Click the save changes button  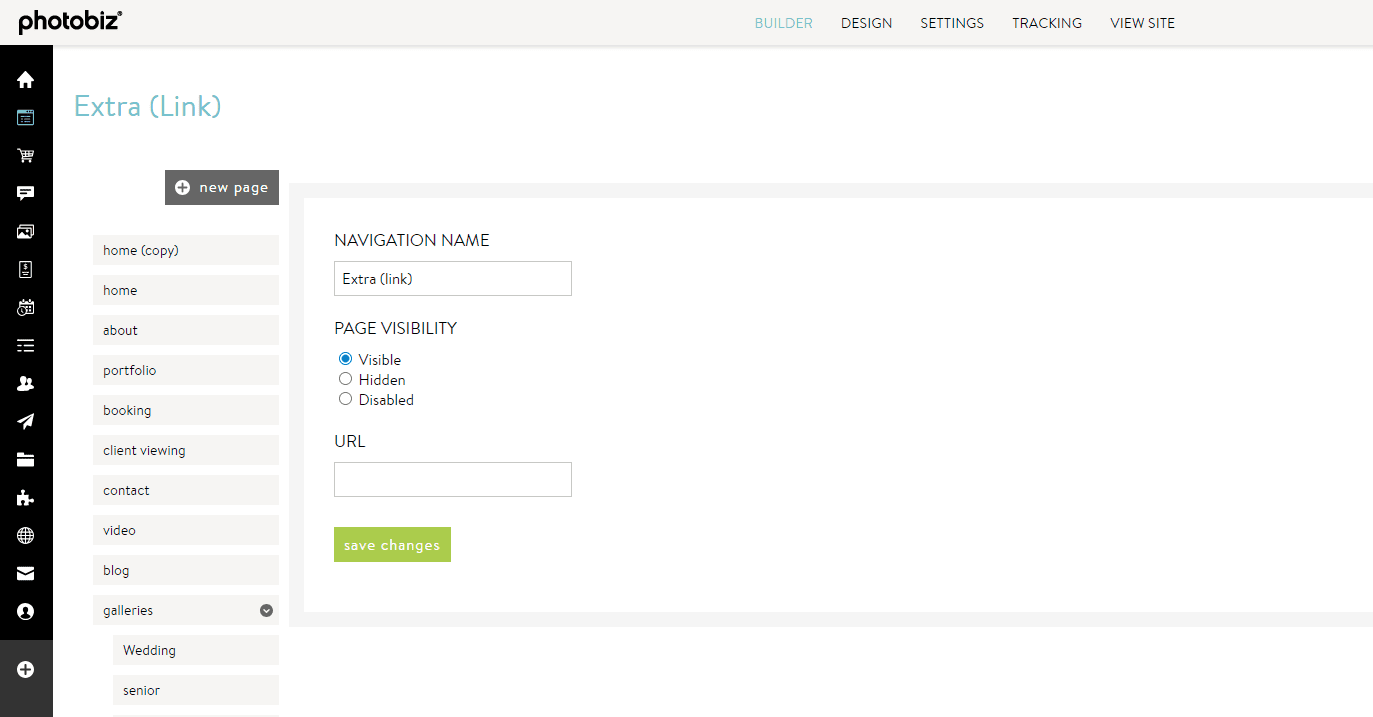point(392,544)
